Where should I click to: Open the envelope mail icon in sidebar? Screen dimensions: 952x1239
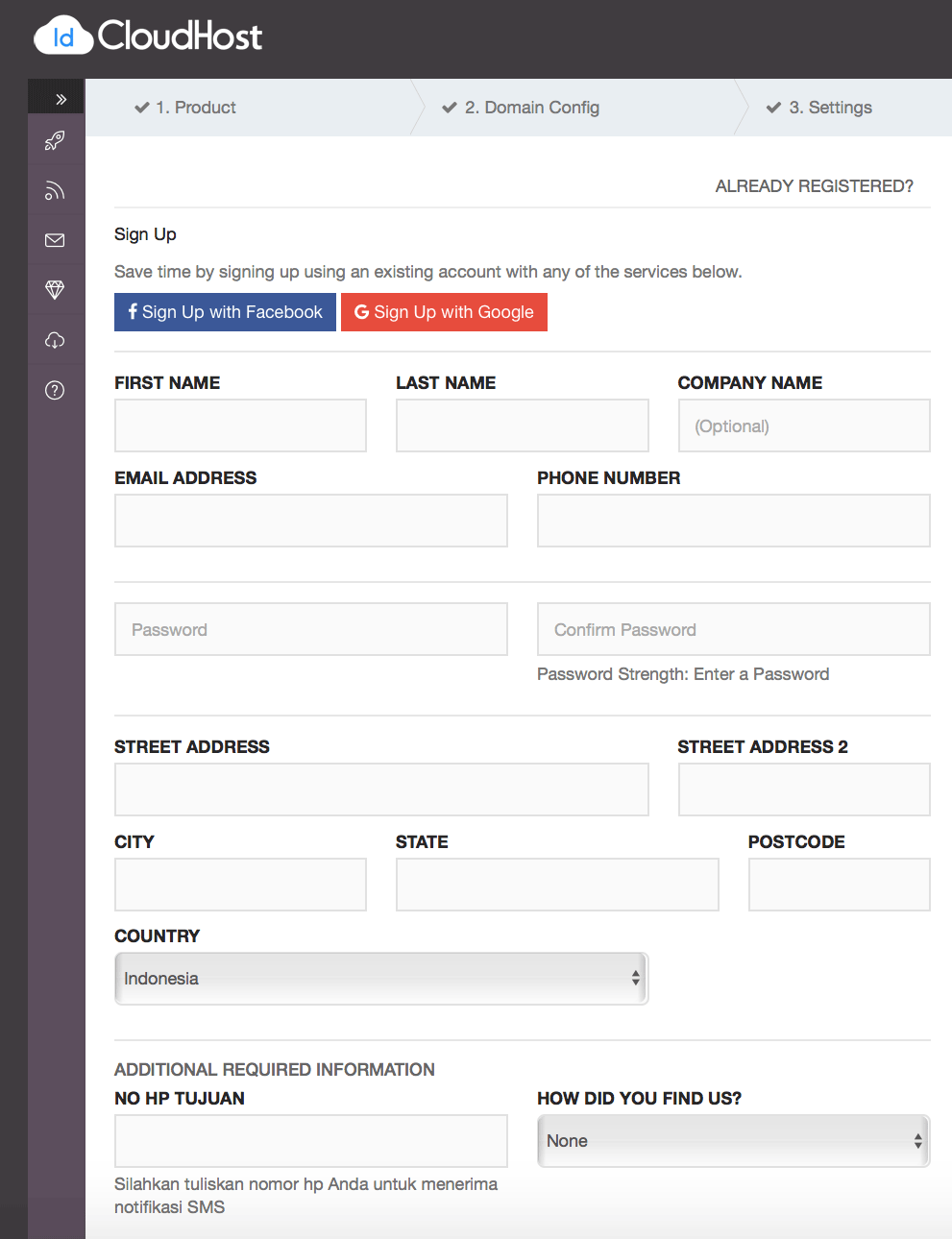coord(55,240)
